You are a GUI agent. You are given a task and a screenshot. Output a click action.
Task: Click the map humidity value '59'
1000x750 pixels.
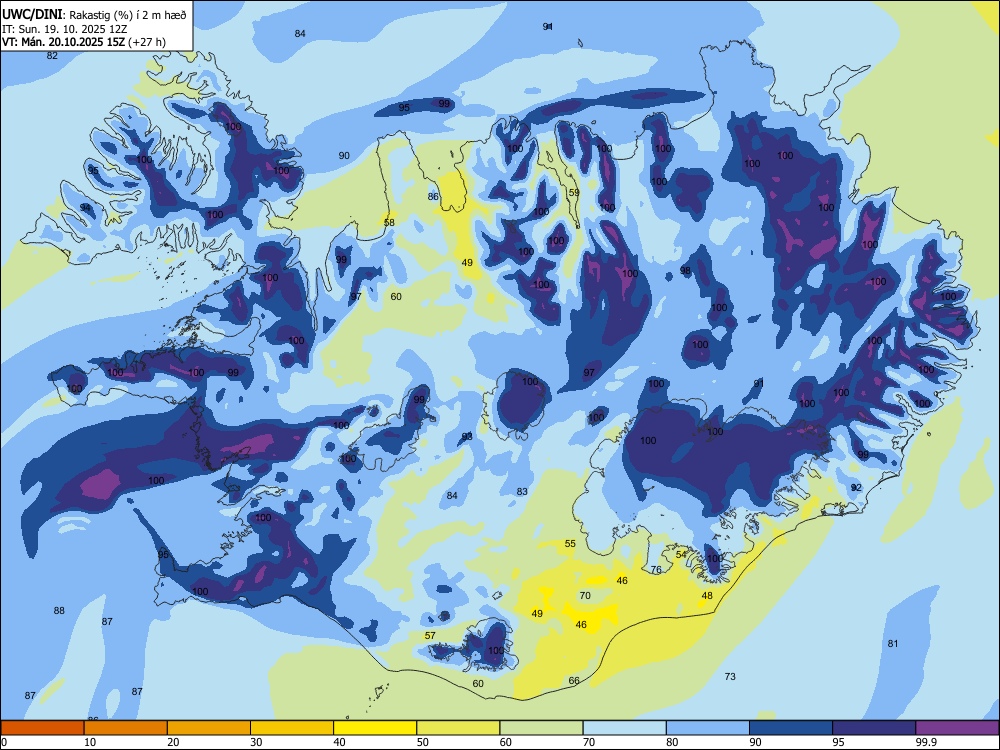(574, 193)
